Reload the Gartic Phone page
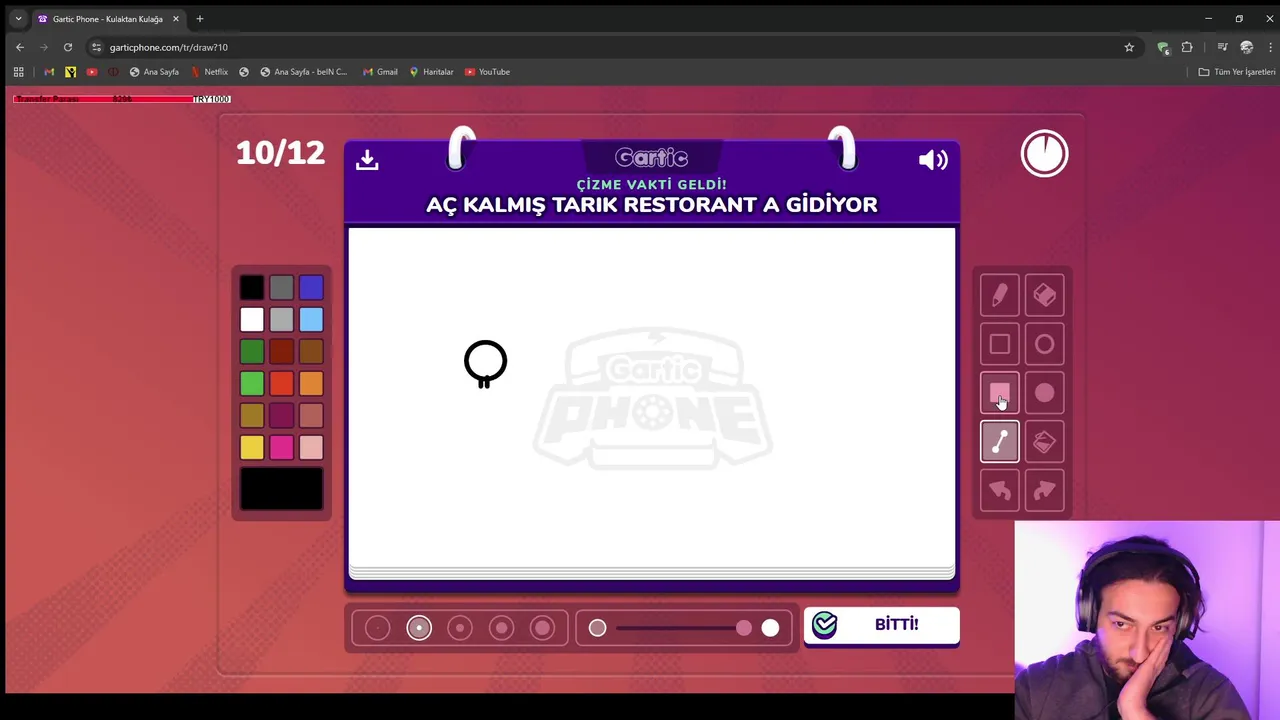Screen dimensions: 1280x720 click(x=68, y=47)
